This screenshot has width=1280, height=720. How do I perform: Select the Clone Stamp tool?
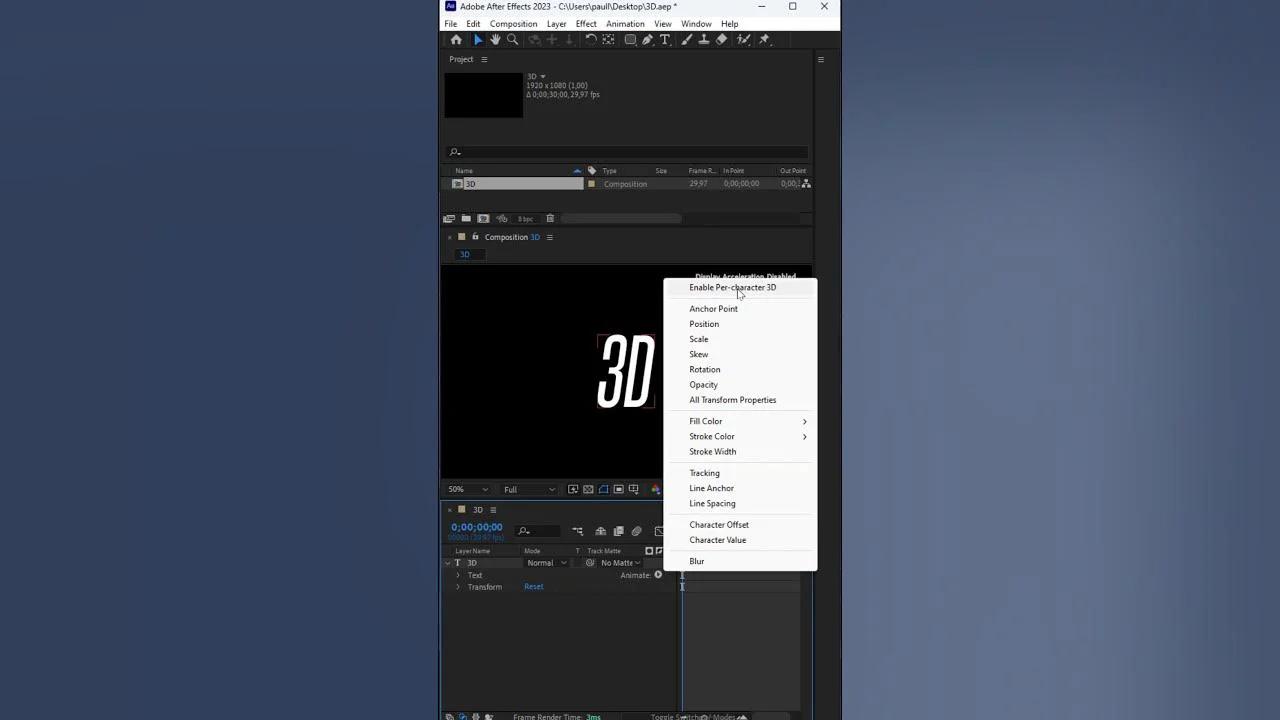tap(704, 40)
